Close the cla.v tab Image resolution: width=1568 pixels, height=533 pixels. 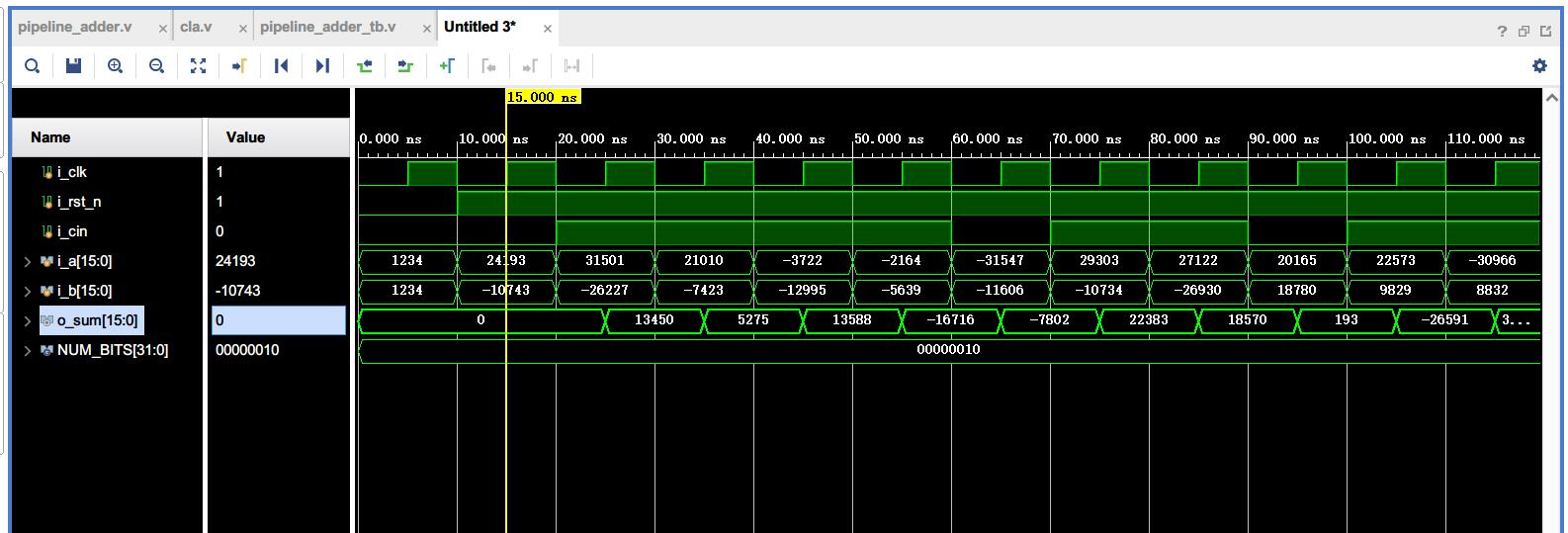click(242, 29)
